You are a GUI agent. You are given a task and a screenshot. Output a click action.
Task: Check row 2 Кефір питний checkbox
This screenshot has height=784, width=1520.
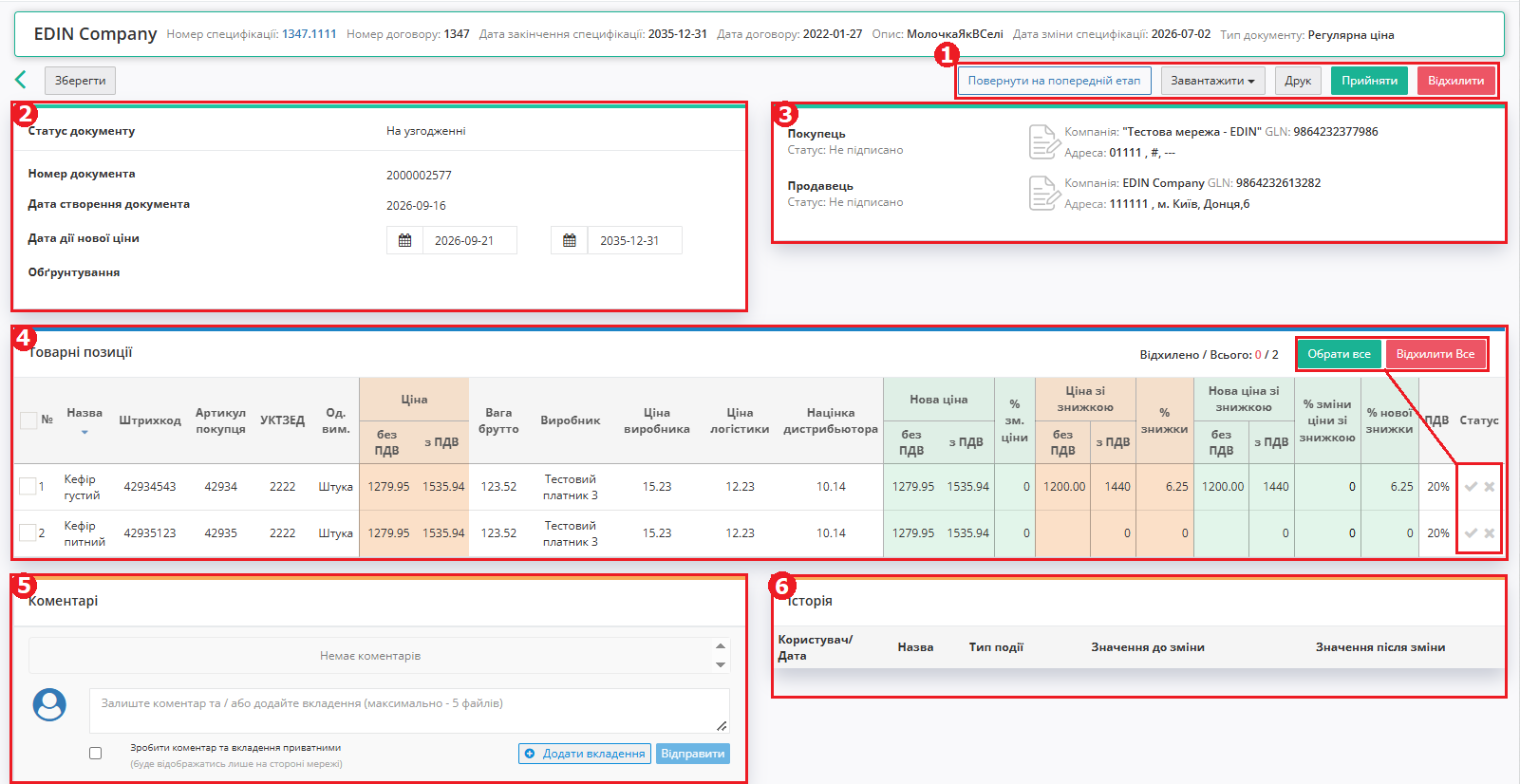click(28, 532)
